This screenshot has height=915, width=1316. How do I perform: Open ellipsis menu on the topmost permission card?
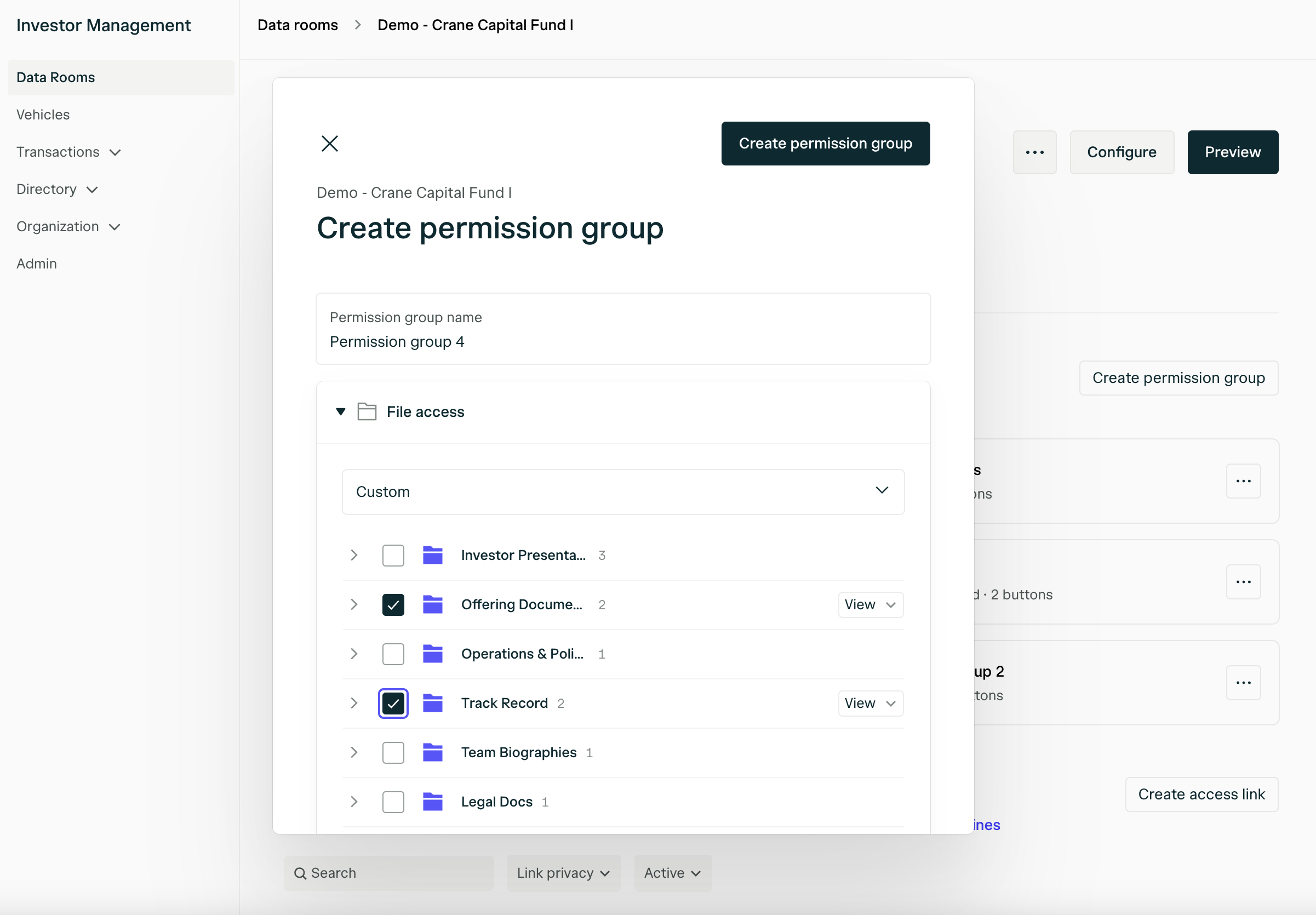[x=1243, y=481]
